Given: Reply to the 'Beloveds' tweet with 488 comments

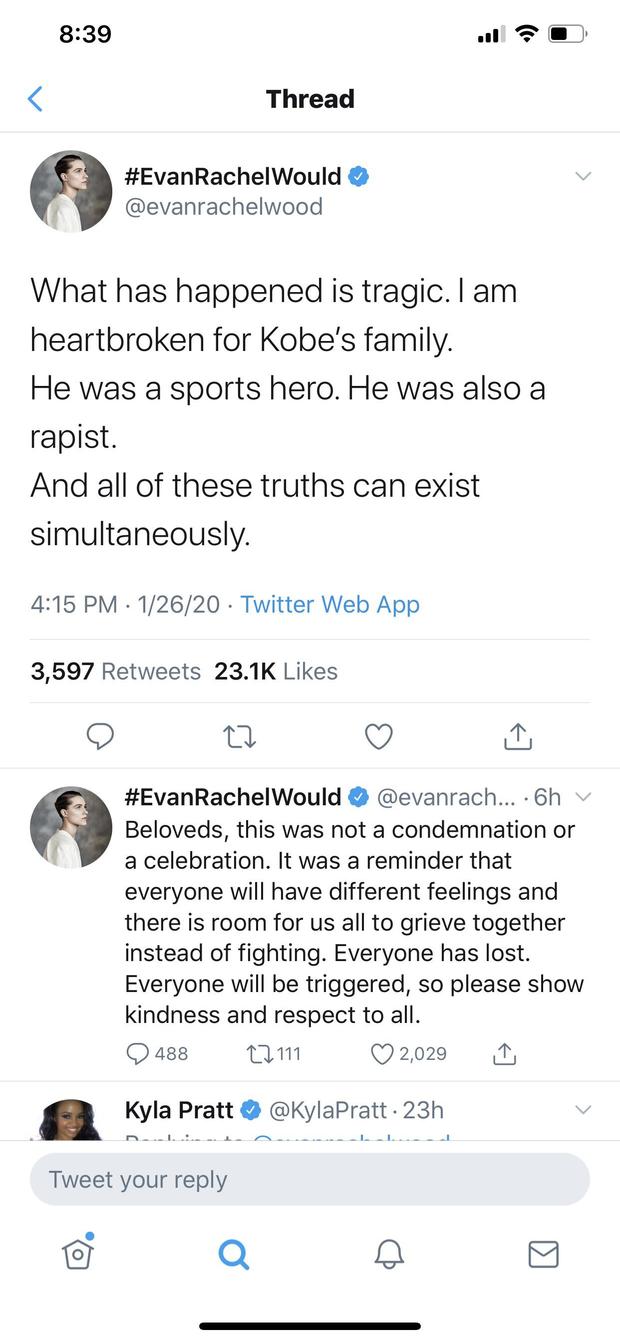Looking at the screenshot, I should [138, 1053].
